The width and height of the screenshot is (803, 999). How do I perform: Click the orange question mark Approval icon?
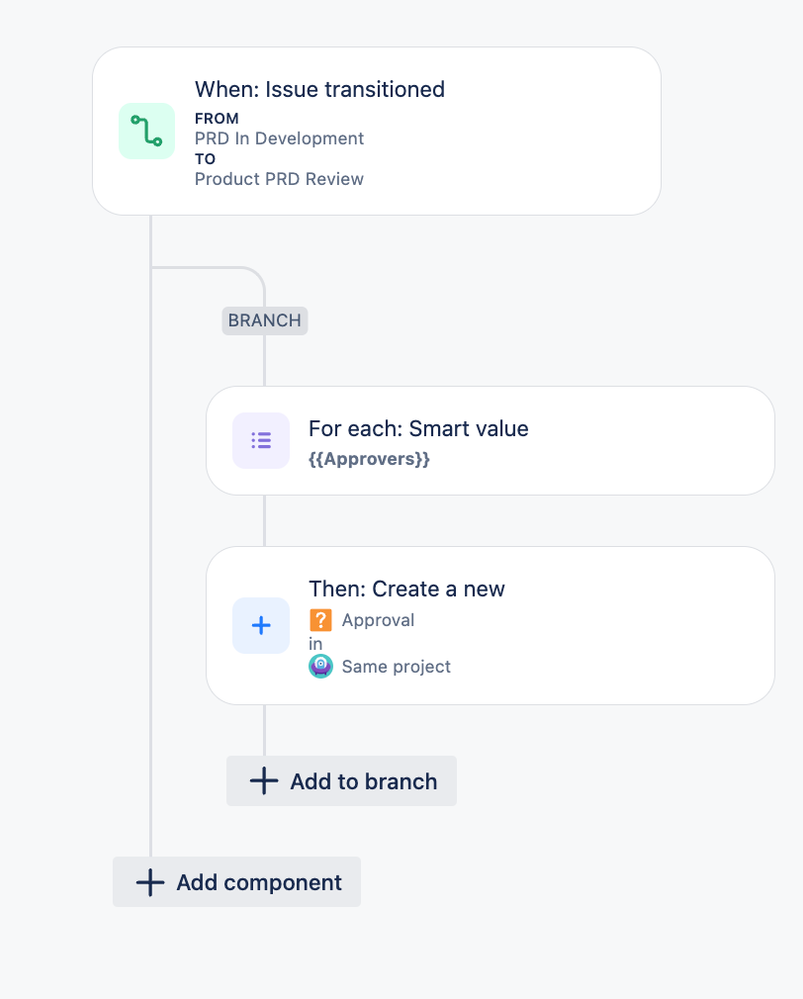[x=321, y=620]
